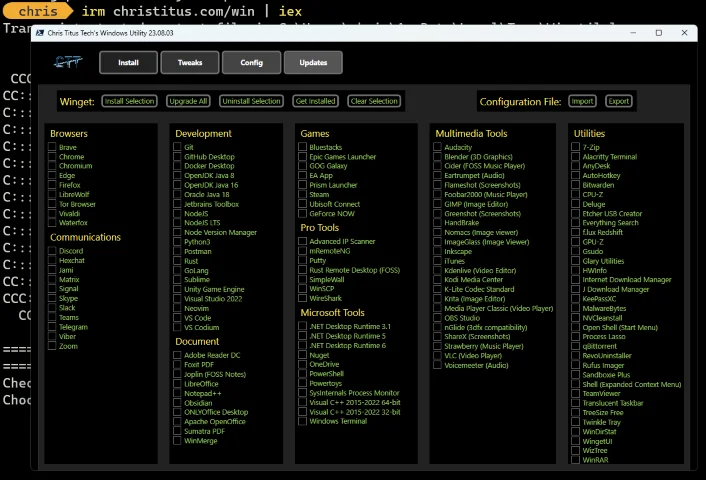
Task: Tick the CPU-Z checkbox
Action: click(x=575, y=194)
